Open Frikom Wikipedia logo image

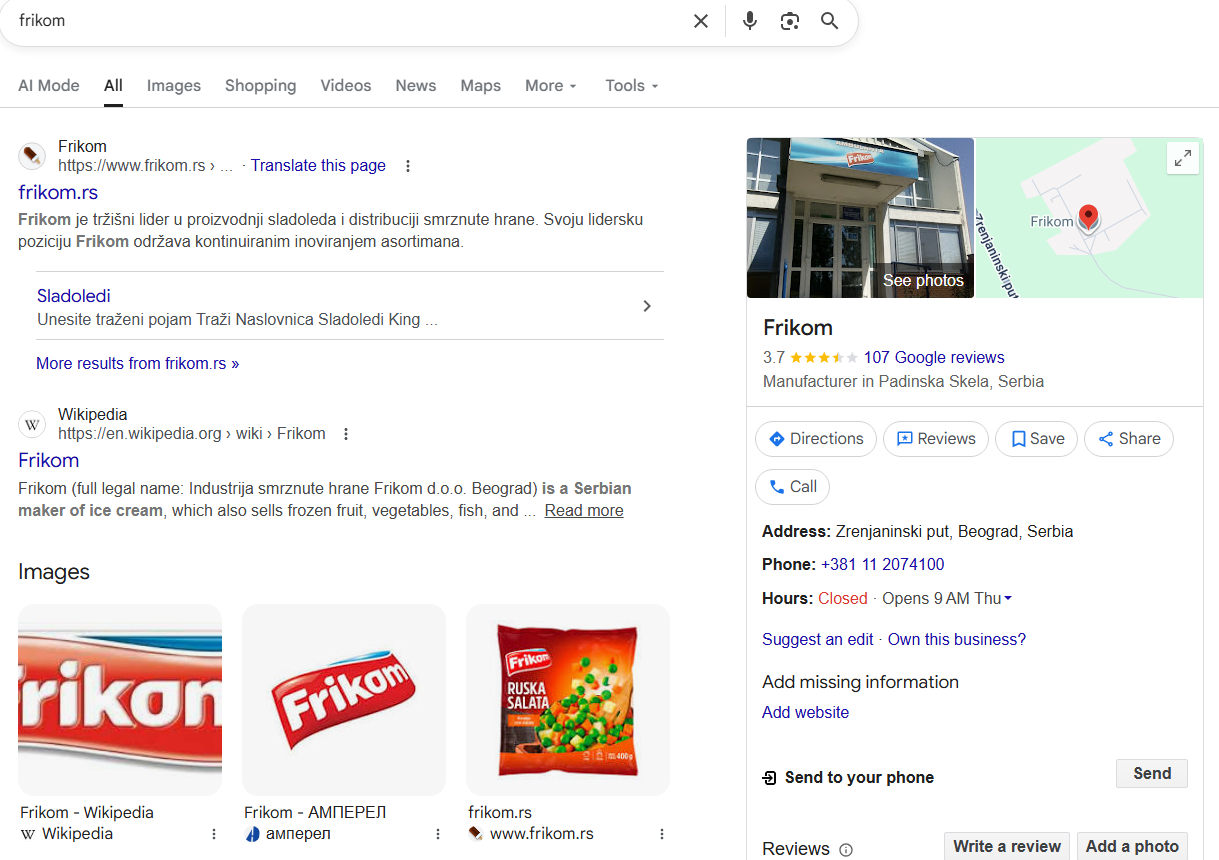(120, 700)
